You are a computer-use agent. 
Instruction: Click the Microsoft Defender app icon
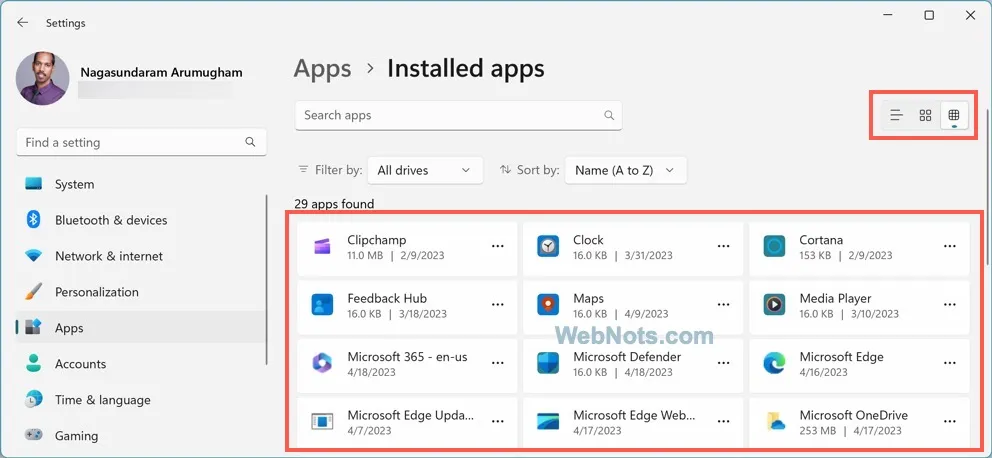click(x=548, y=363)
